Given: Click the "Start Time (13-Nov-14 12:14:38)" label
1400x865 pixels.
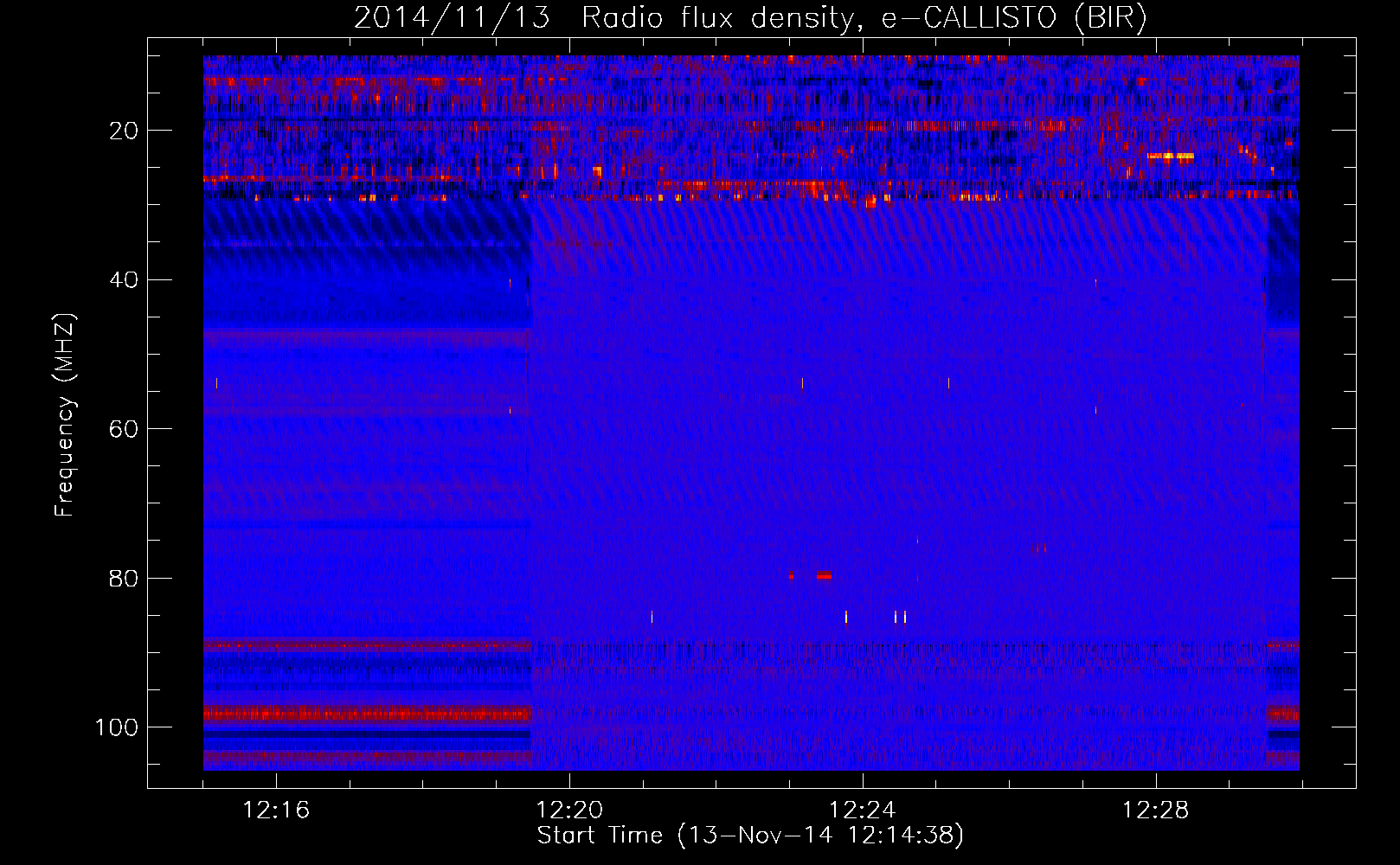Looking at the screenshot, I should tap(750, 836).
